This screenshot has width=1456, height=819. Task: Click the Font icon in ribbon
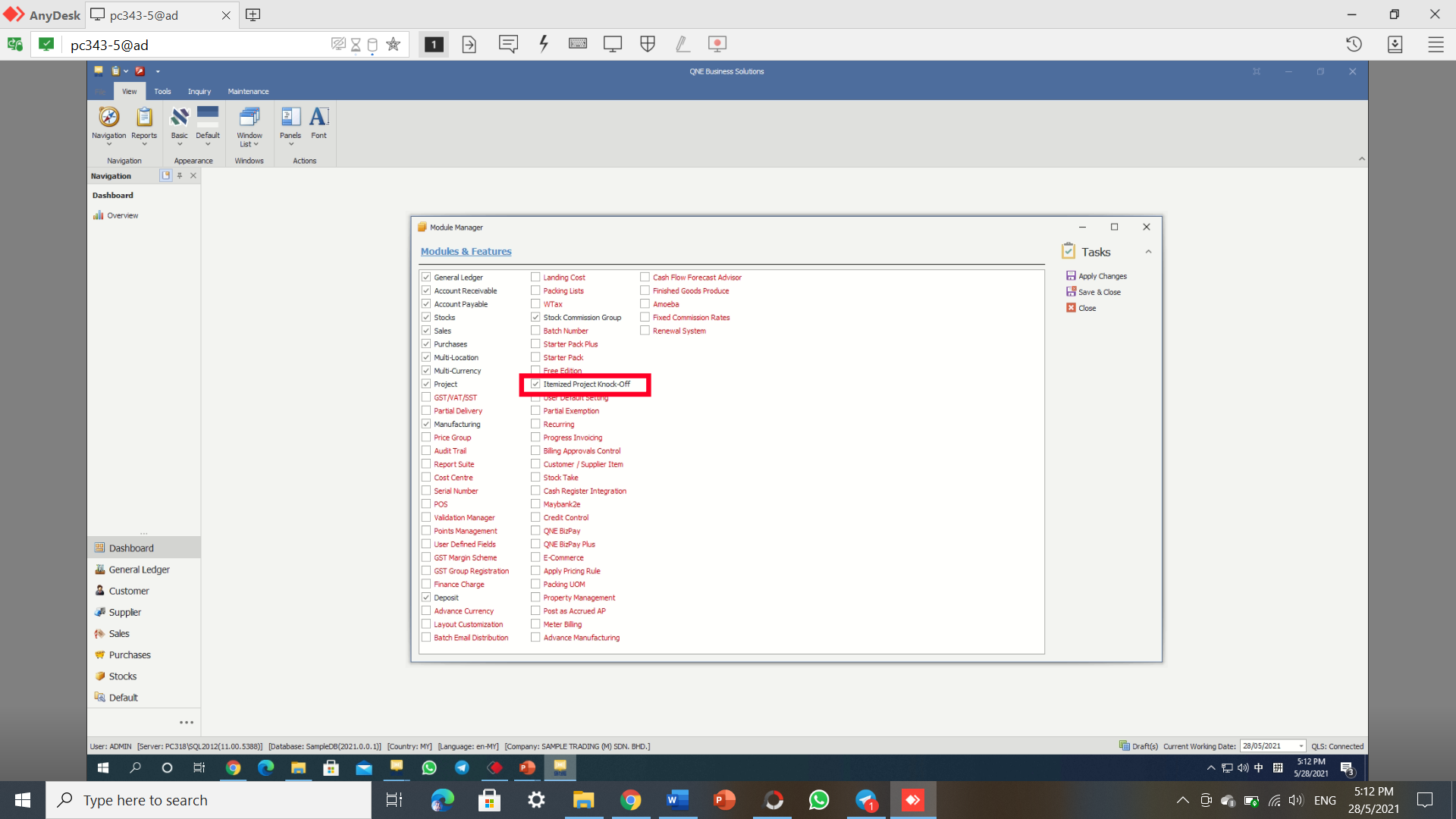tap(319, 117)
